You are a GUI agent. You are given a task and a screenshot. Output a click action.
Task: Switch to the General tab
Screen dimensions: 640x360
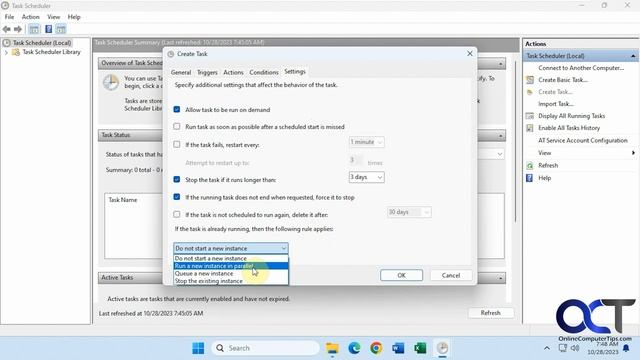coord(181,72)
